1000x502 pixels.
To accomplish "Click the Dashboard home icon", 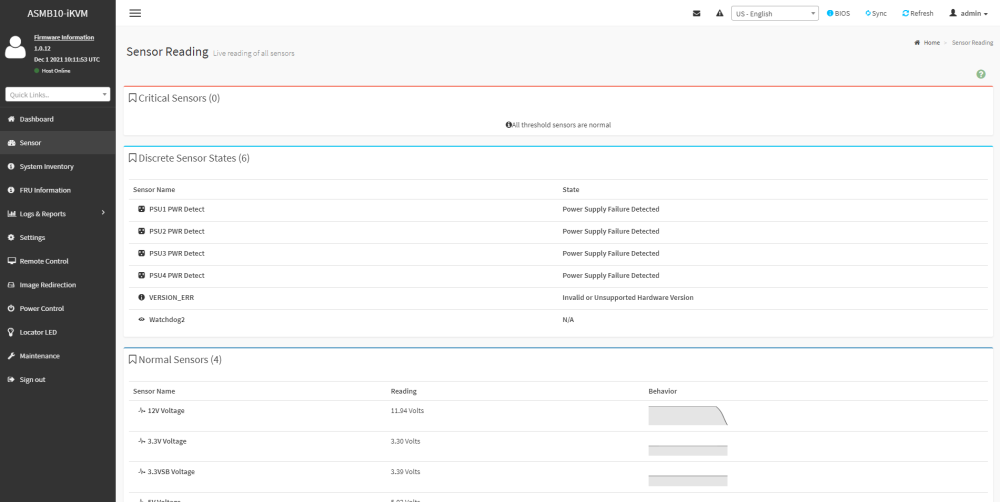I will 11,119.
